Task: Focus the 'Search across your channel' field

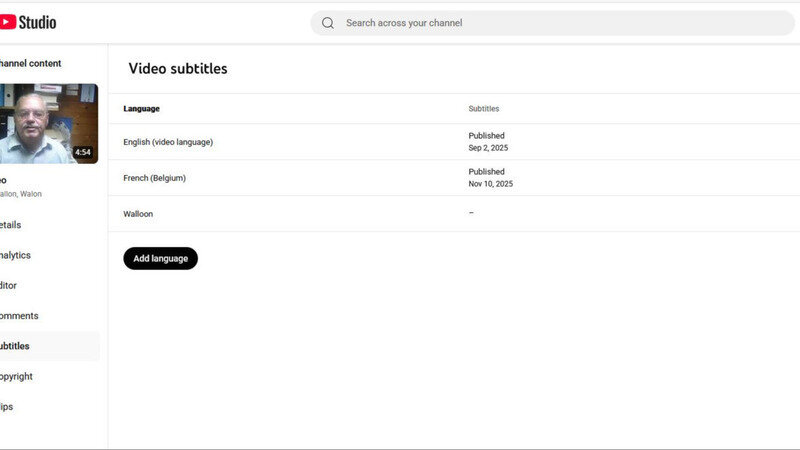Action: [x=560, y=23]
